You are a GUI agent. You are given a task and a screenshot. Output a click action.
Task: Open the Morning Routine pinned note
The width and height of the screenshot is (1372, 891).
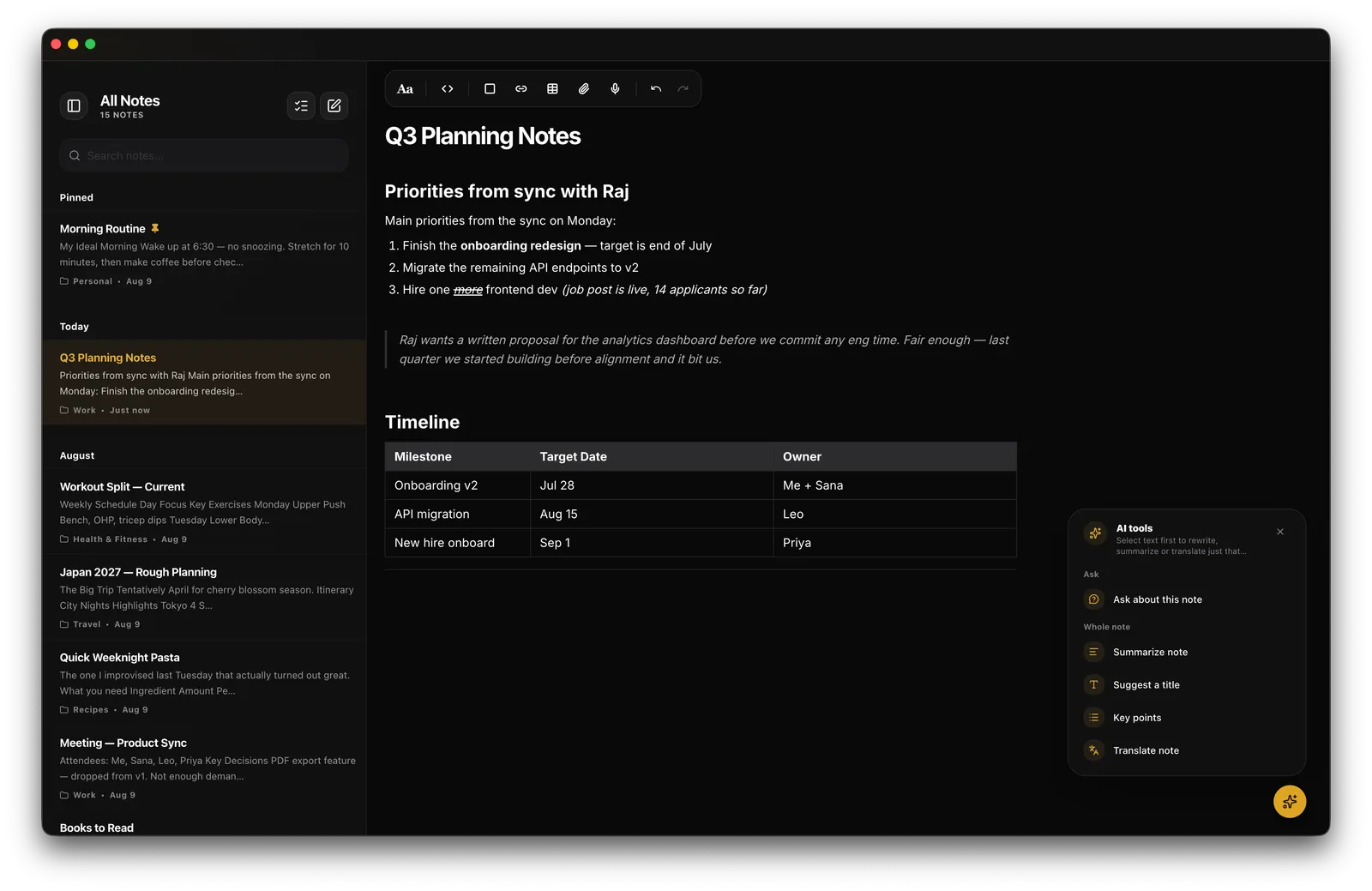204,254
